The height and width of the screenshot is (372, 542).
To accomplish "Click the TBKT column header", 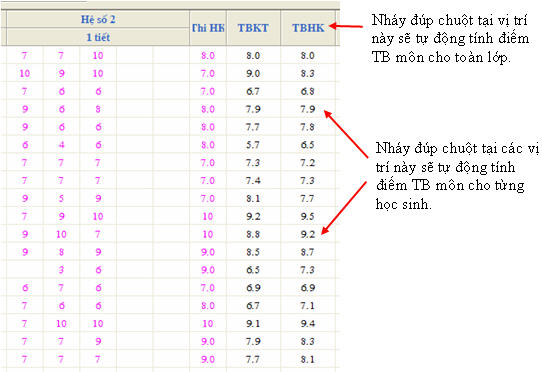I will pos(253,28).
